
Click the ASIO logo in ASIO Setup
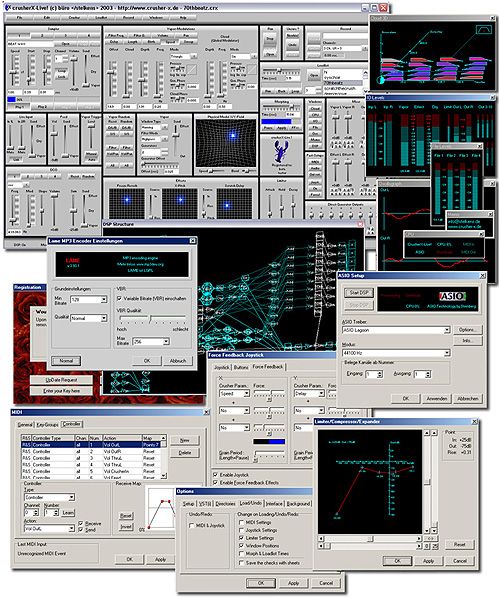tap(452, 296)
